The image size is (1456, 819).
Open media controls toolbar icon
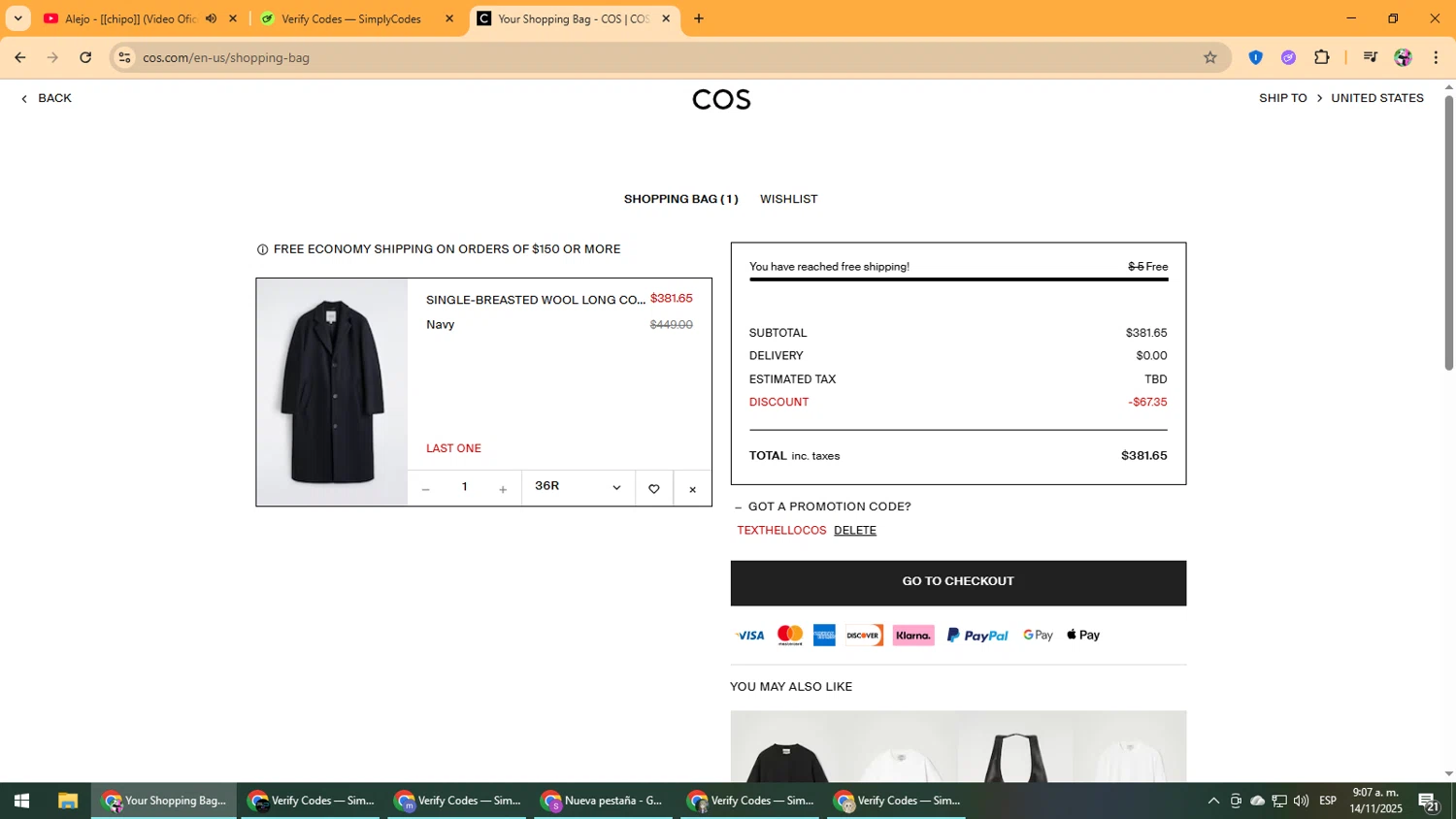(1370, 57)
